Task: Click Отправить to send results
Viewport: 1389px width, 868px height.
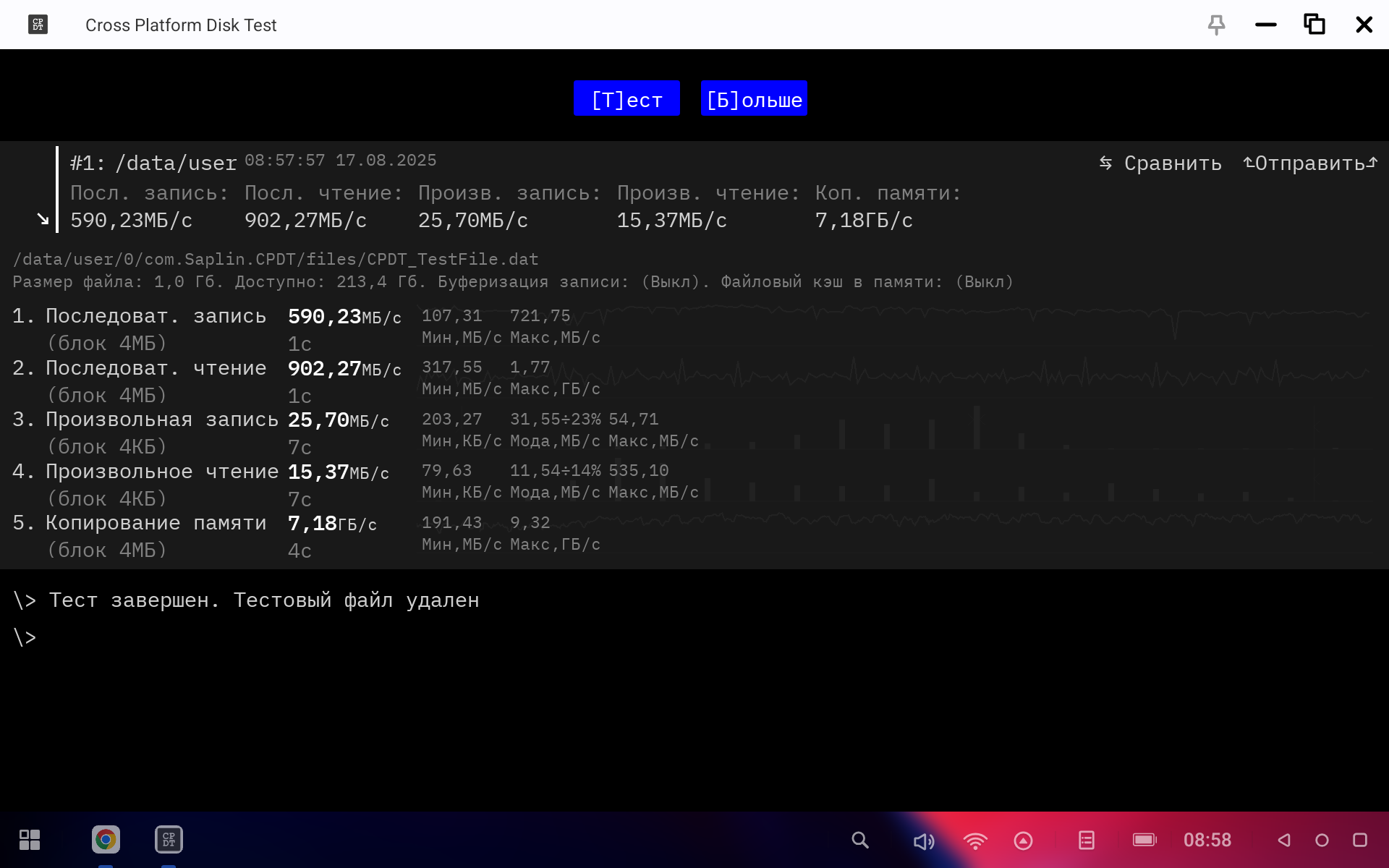Action: pos(1310,163)
